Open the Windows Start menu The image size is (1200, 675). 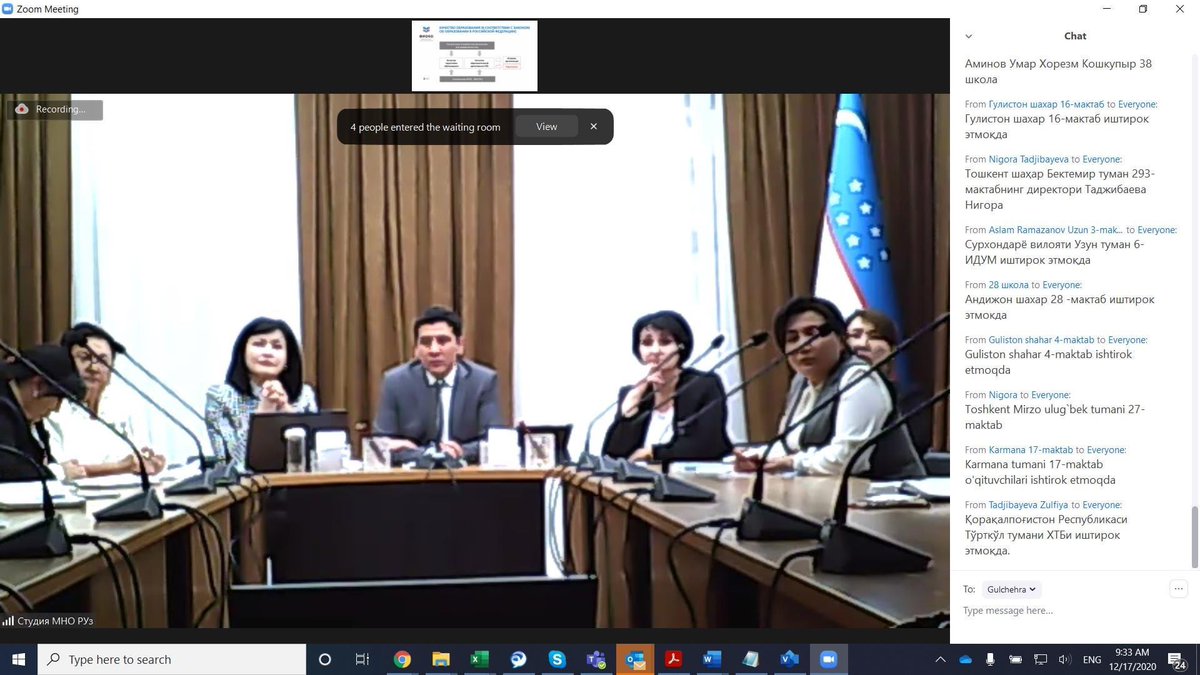tap(19, 659)
